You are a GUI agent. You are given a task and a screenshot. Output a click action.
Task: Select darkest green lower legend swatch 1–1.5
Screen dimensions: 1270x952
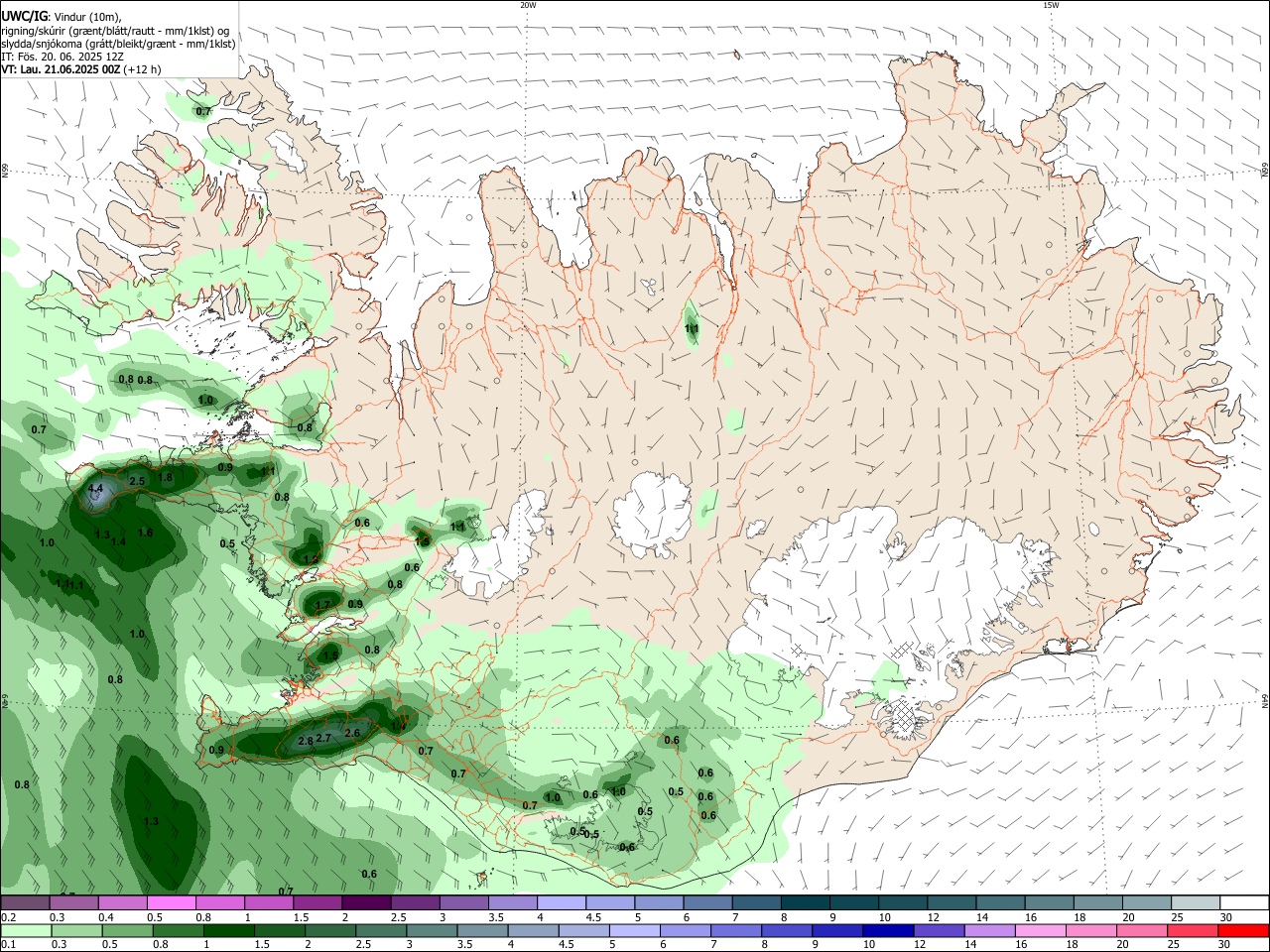(x=229, y=930)
